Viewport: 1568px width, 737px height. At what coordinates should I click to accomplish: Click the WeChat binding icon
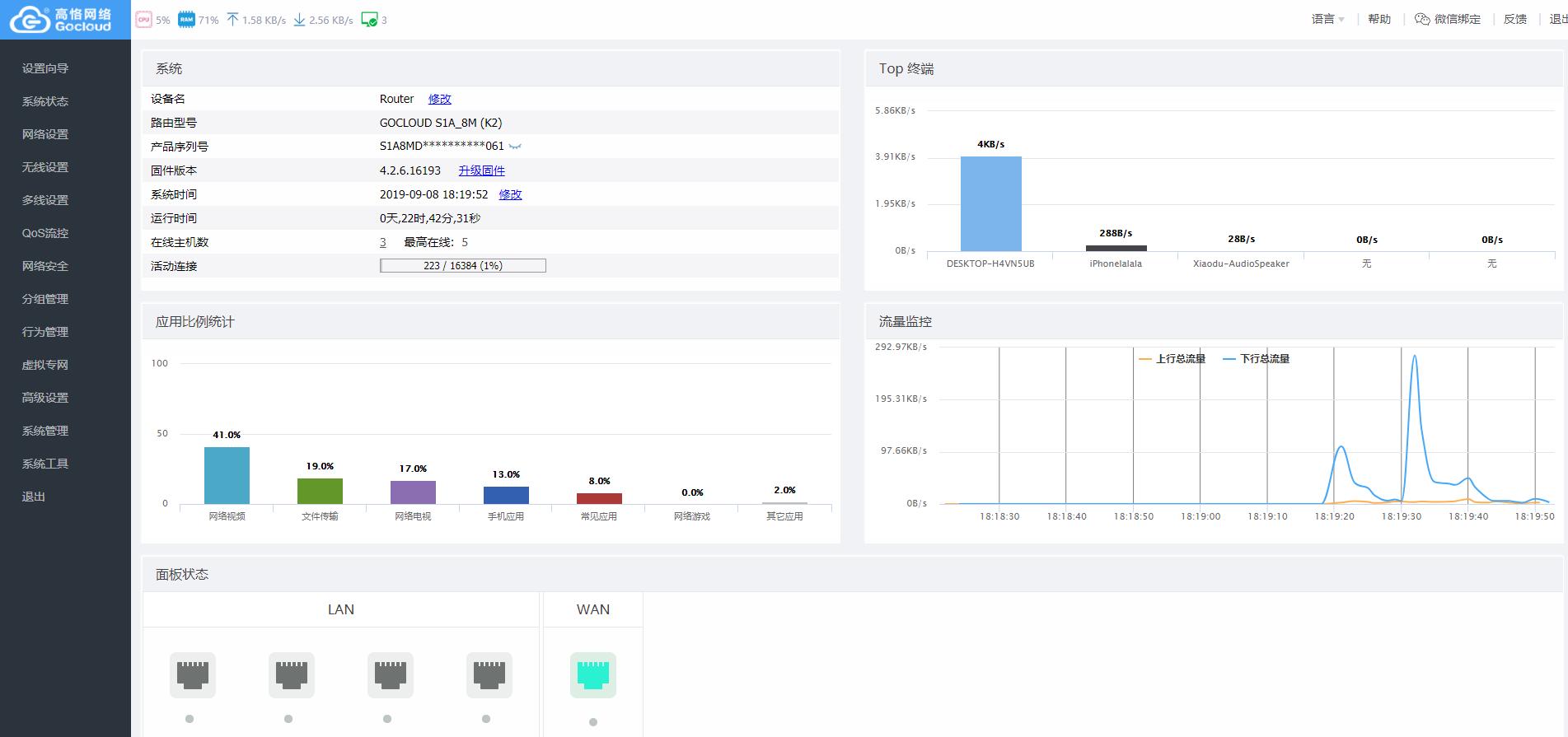coord(1422,19)
